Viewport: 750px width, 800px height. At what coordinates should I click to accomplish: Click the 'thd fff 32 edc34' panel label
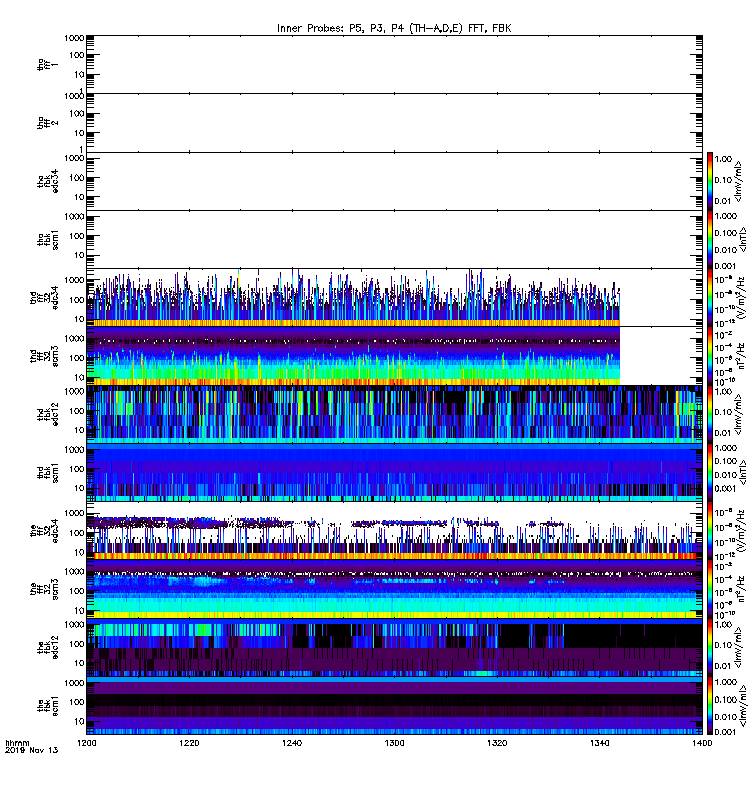(44, 297)
